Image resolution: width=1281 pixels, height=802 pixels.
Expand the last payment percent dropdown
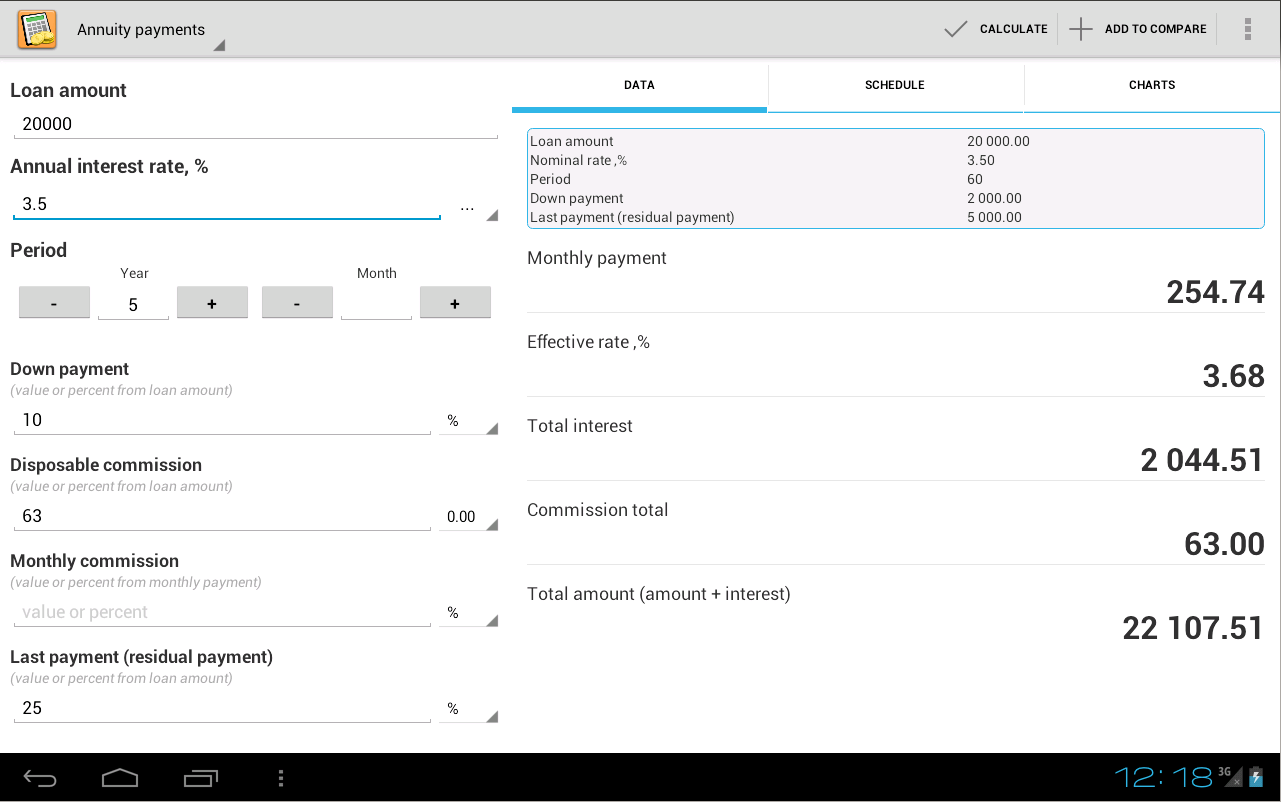pyautogui.click(x=468, y=709)
